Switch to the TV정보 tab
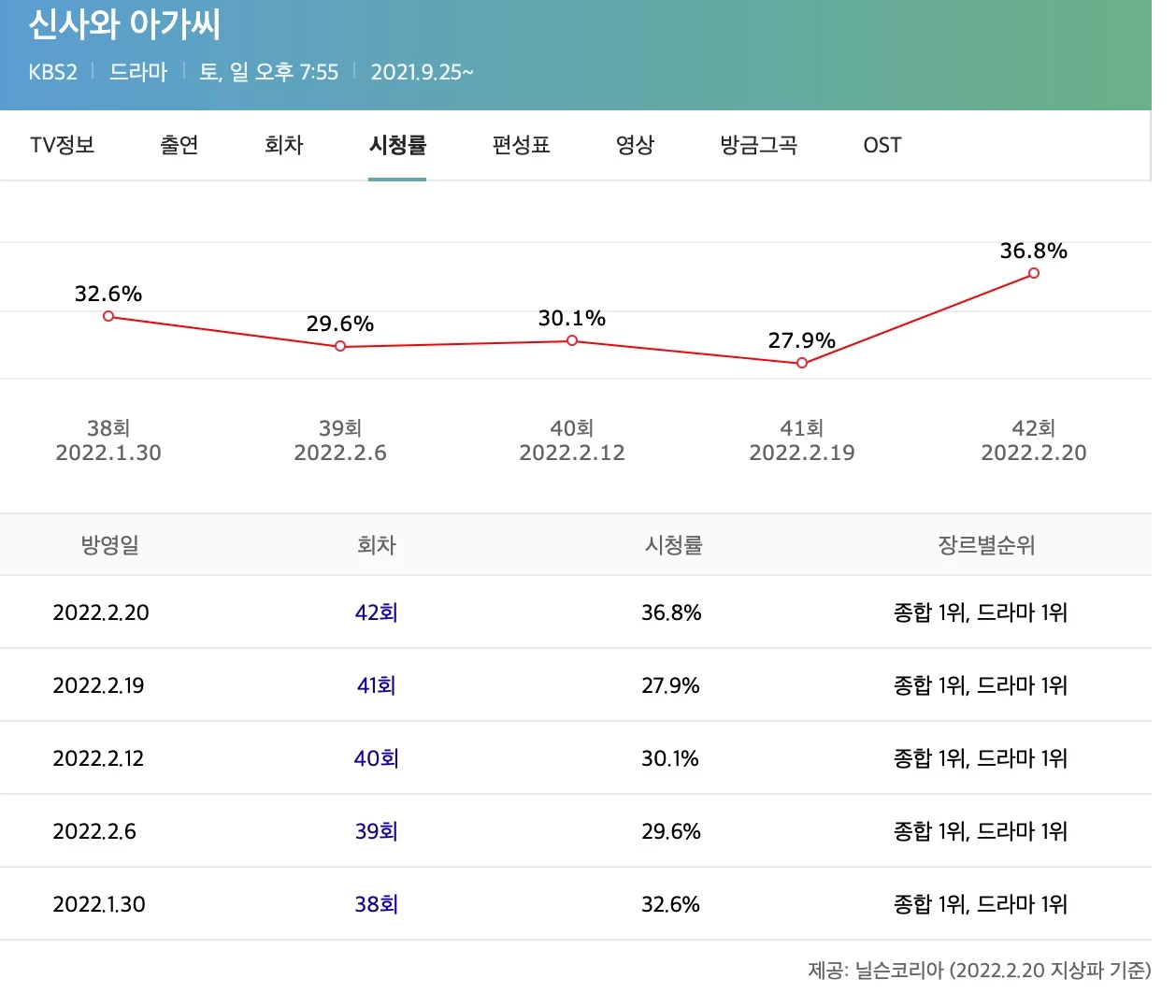Viewport: 1176px width, 1008px height. (x=62, y=145)
